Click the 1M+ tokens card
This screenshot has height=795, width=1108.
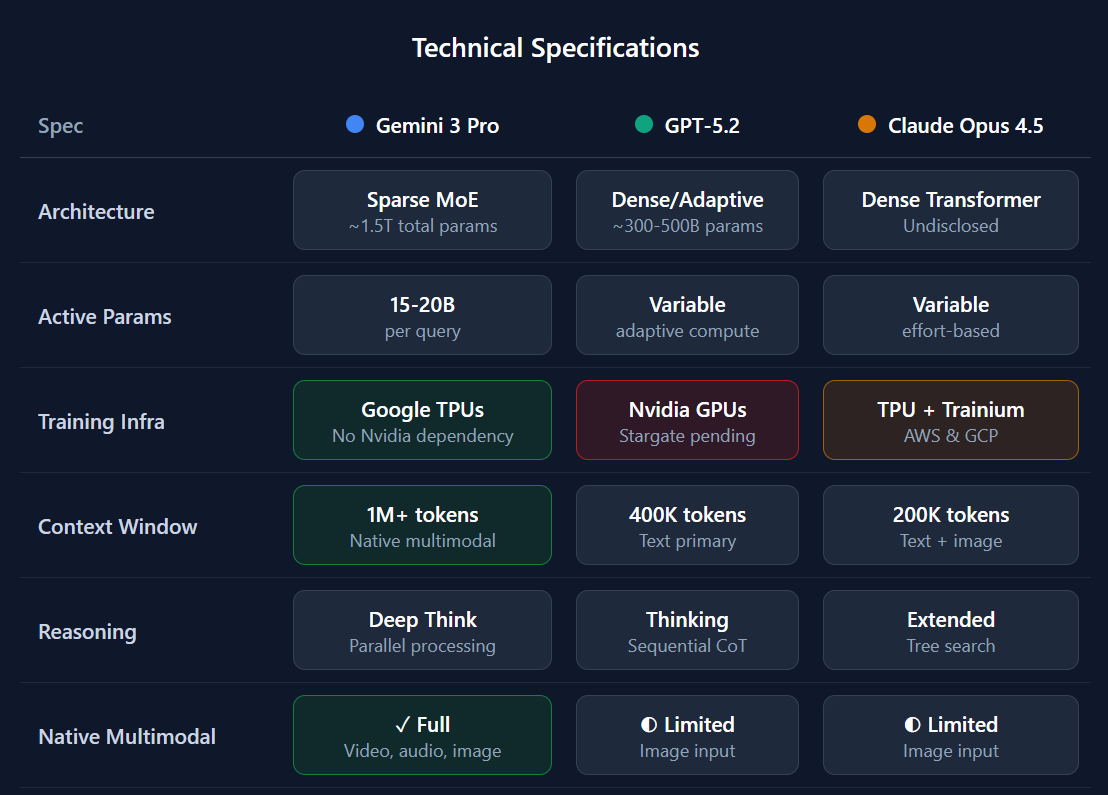pyautogui.click(x=423, y=525)
